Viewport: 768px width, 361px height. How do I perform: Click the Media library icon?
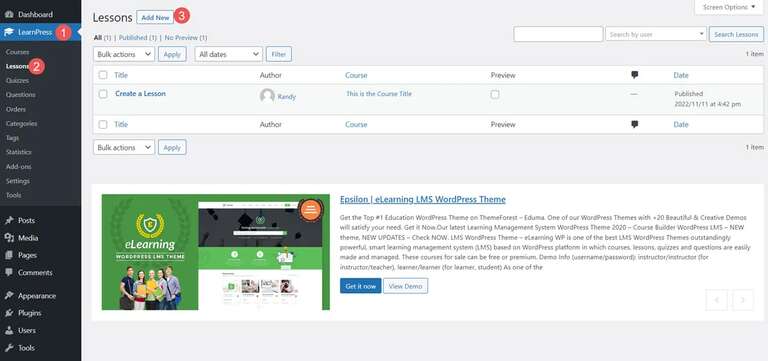tap(9, 238)
